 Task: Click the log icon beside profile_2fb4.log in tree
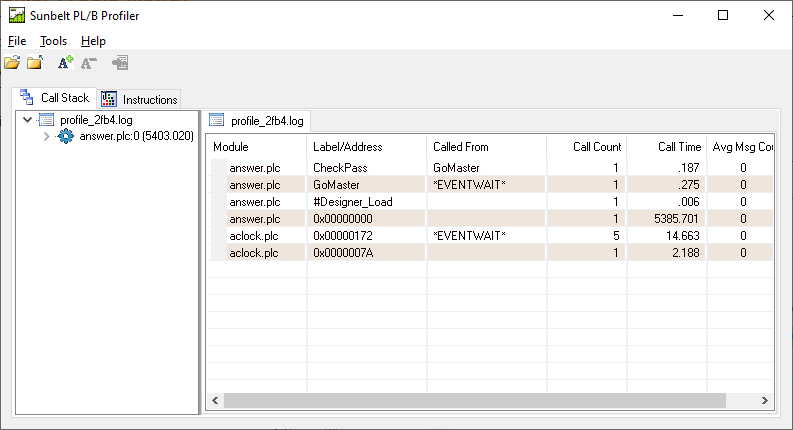[46, 120]
